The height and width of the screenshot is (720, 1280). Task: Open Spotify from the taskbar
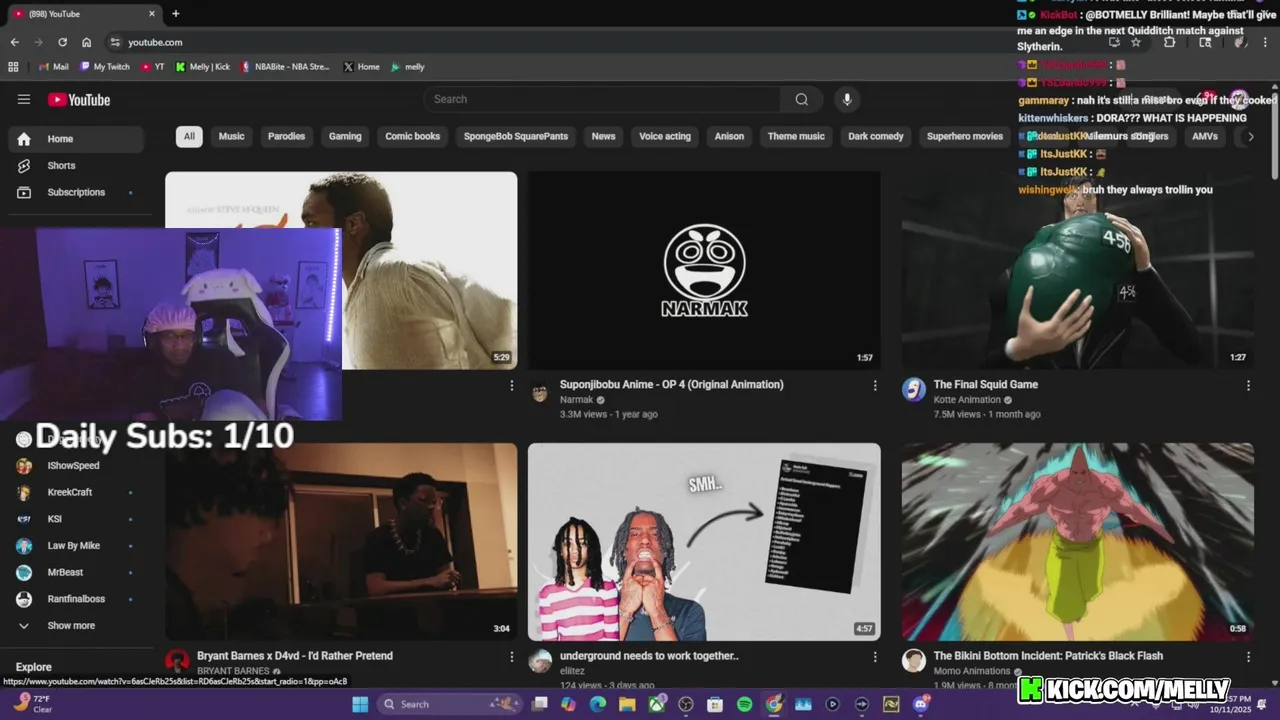[744, 704]
